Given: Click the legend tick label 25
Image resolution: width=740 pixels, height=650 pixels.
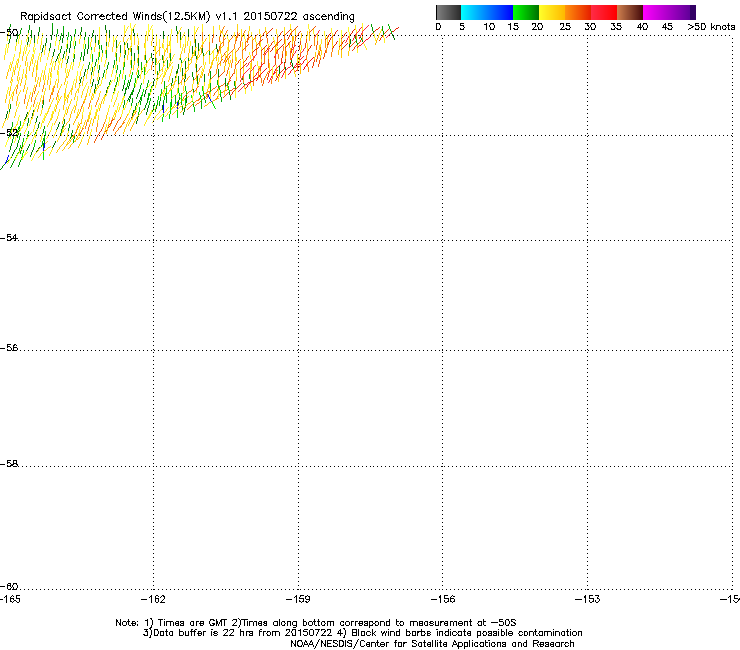Looking at the screenshot, I should click(x=565, y=27).
